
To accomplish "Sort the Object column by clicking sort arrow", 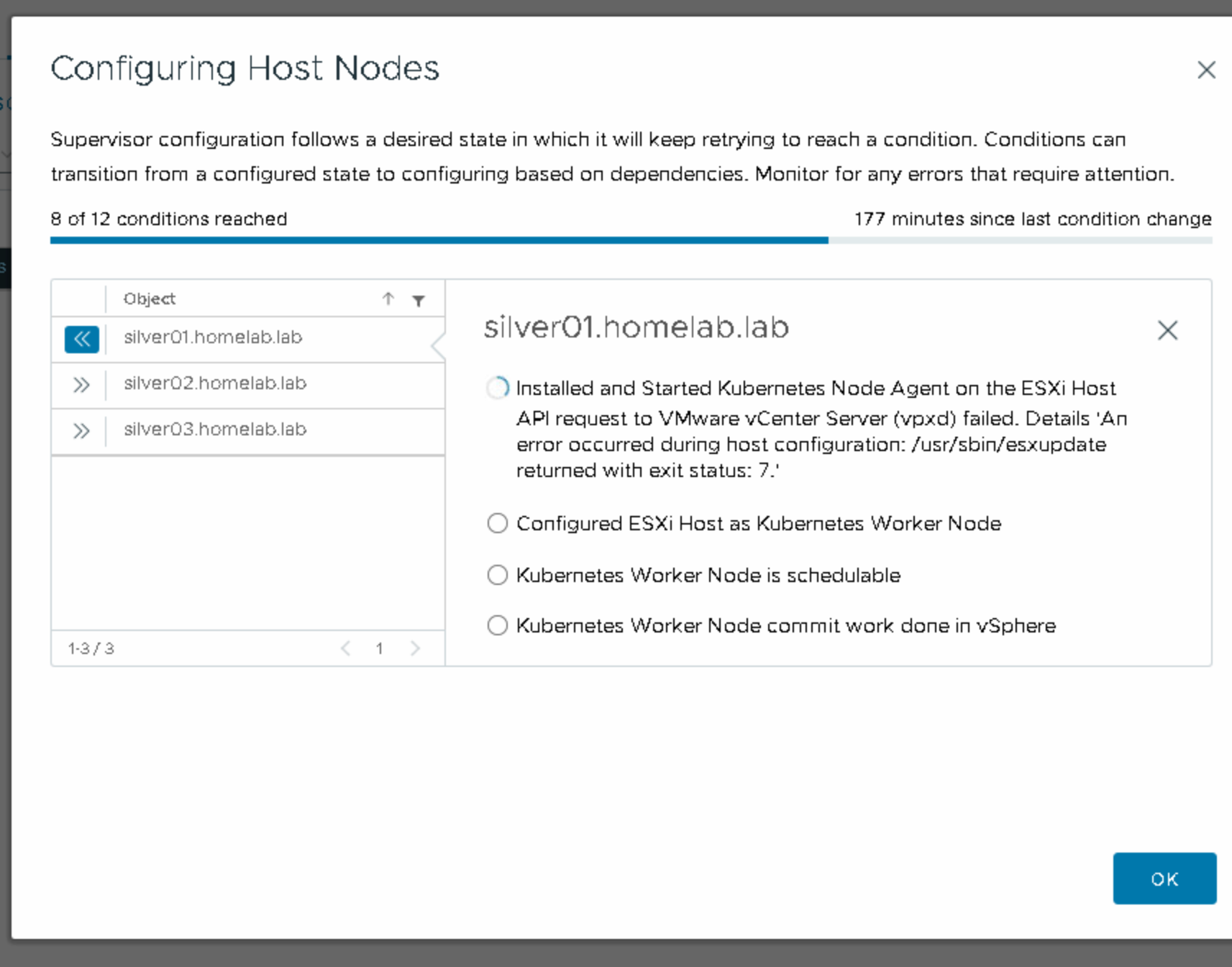I will click(388, 299).
